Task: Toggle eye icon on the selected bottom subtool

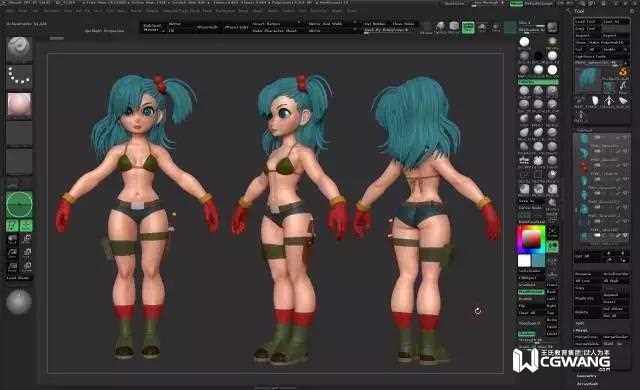Action: point(625,235)
